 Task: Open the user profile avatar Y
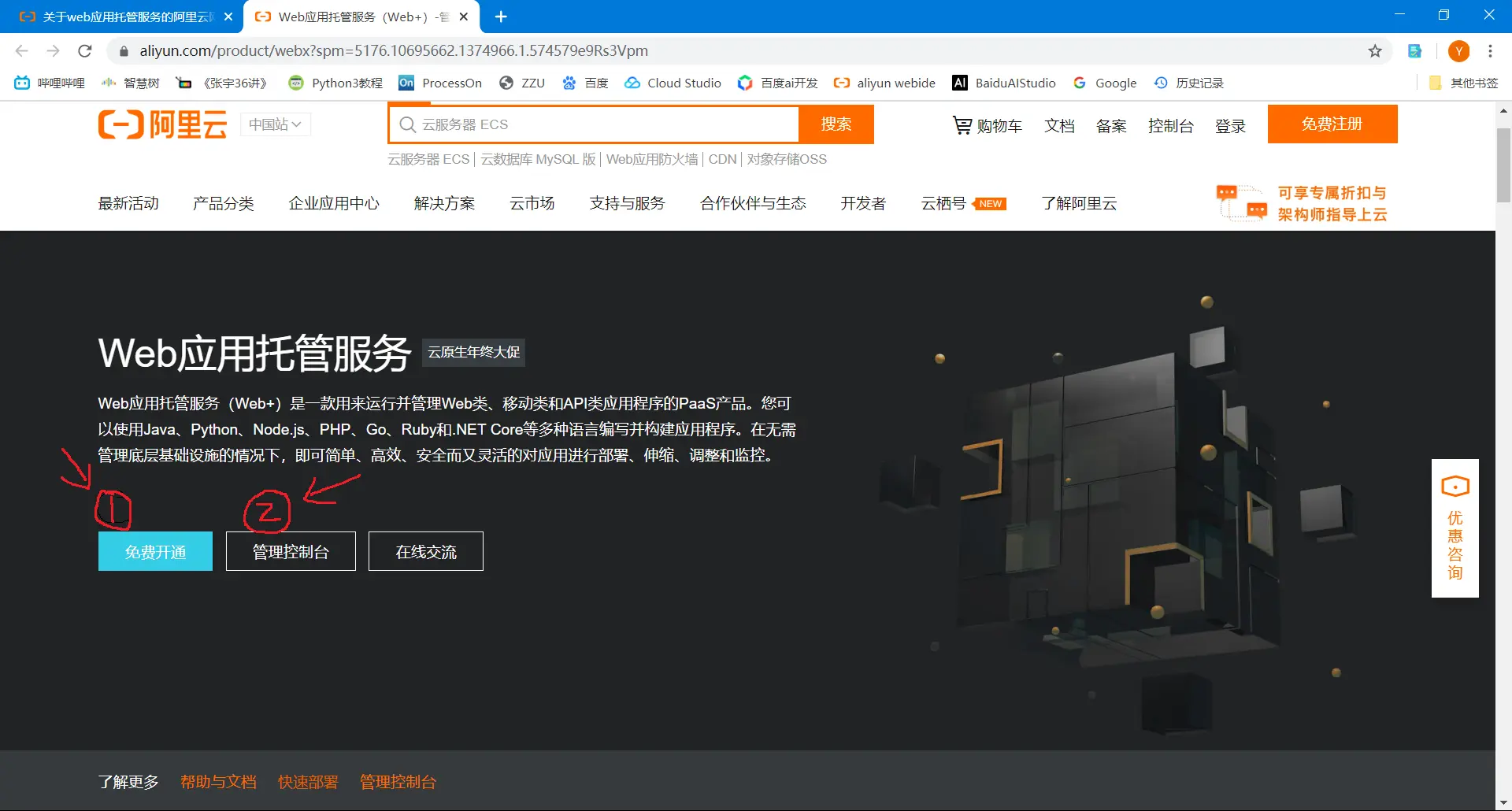coord(1458,51)
